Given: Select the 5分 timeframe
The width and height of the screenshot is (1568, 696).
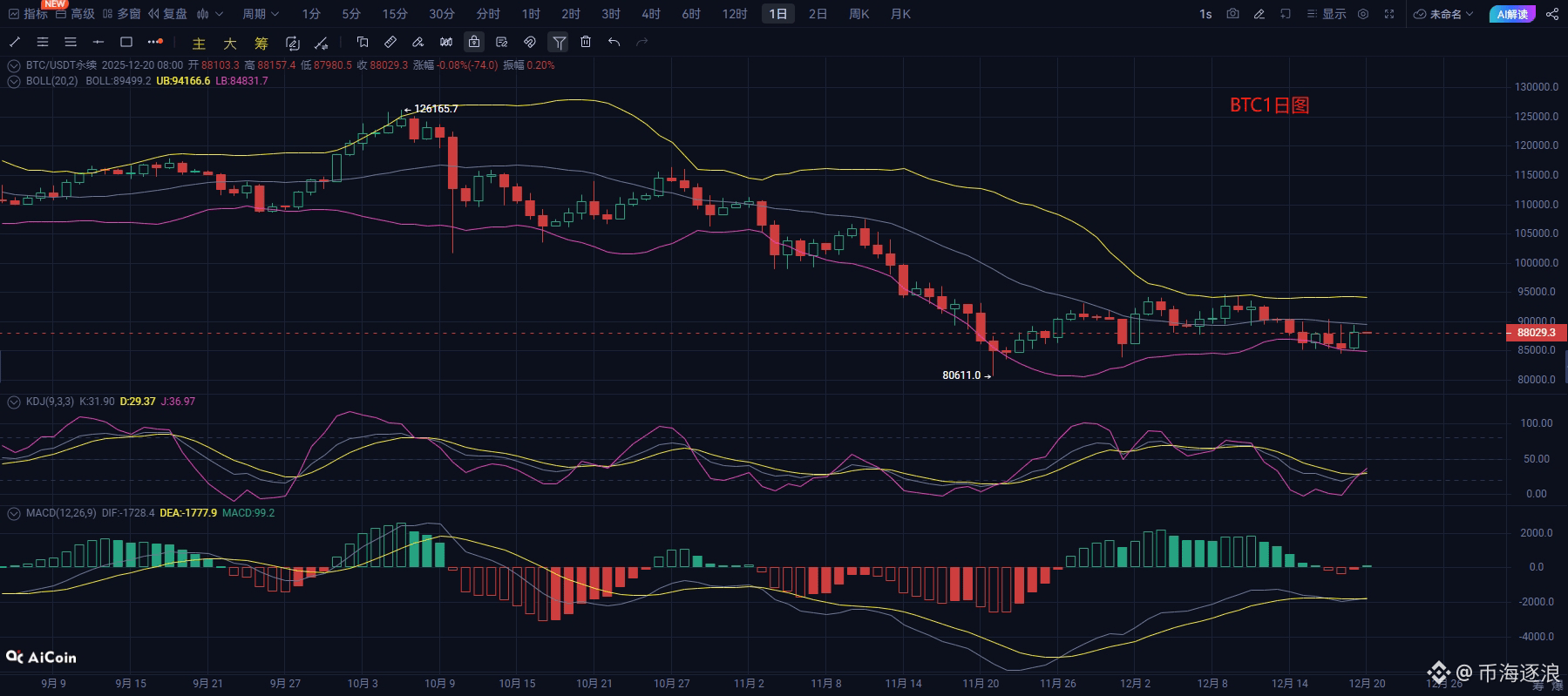Looking at the screenshot, I should tap(351, 14).
